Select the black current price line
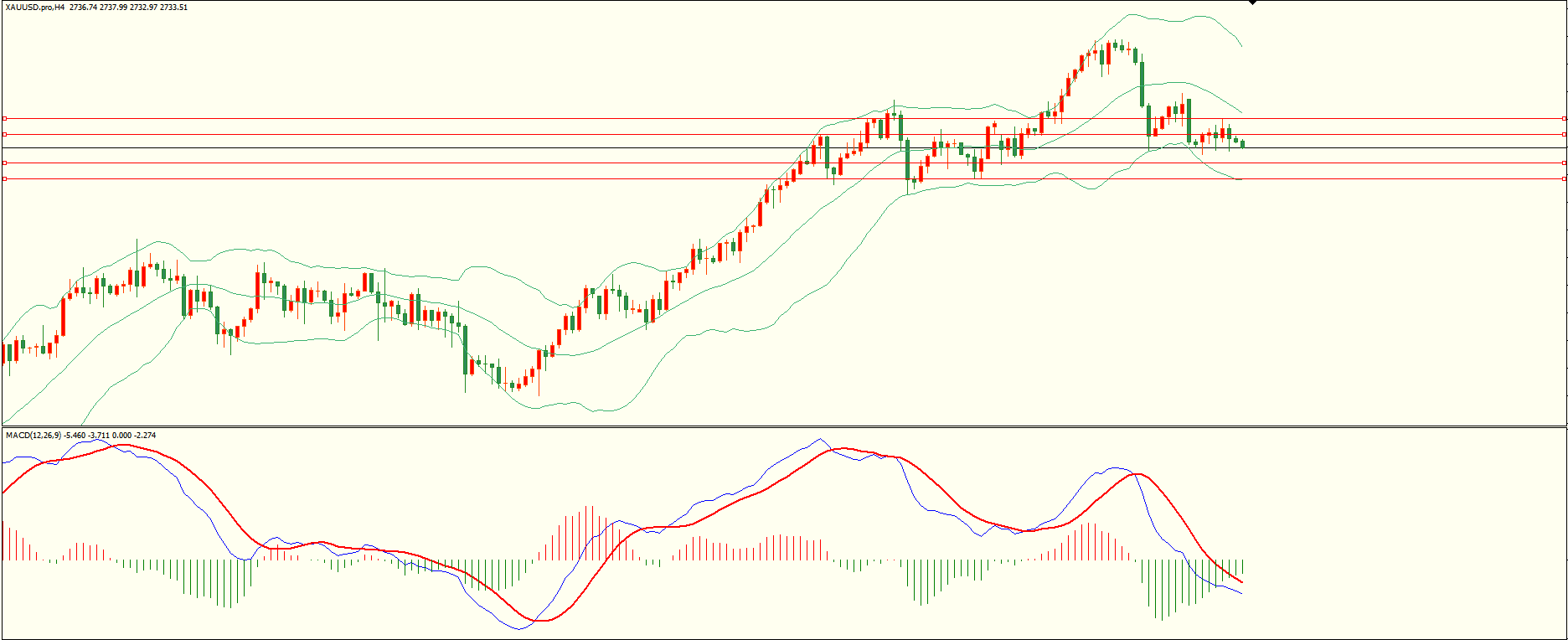Viewport: 1568px width, 640px height. (x=784, y=148)
